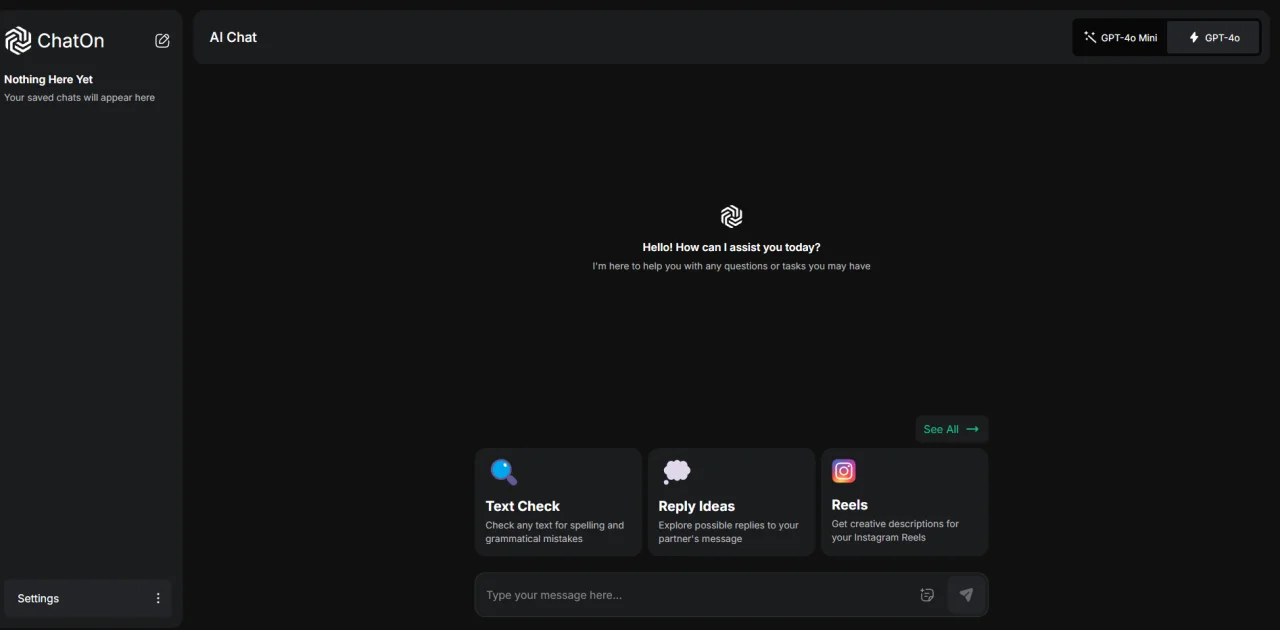Click the AI Chat header title
The width and height of the screenshot is (1280, 630).
coord(233,37)
